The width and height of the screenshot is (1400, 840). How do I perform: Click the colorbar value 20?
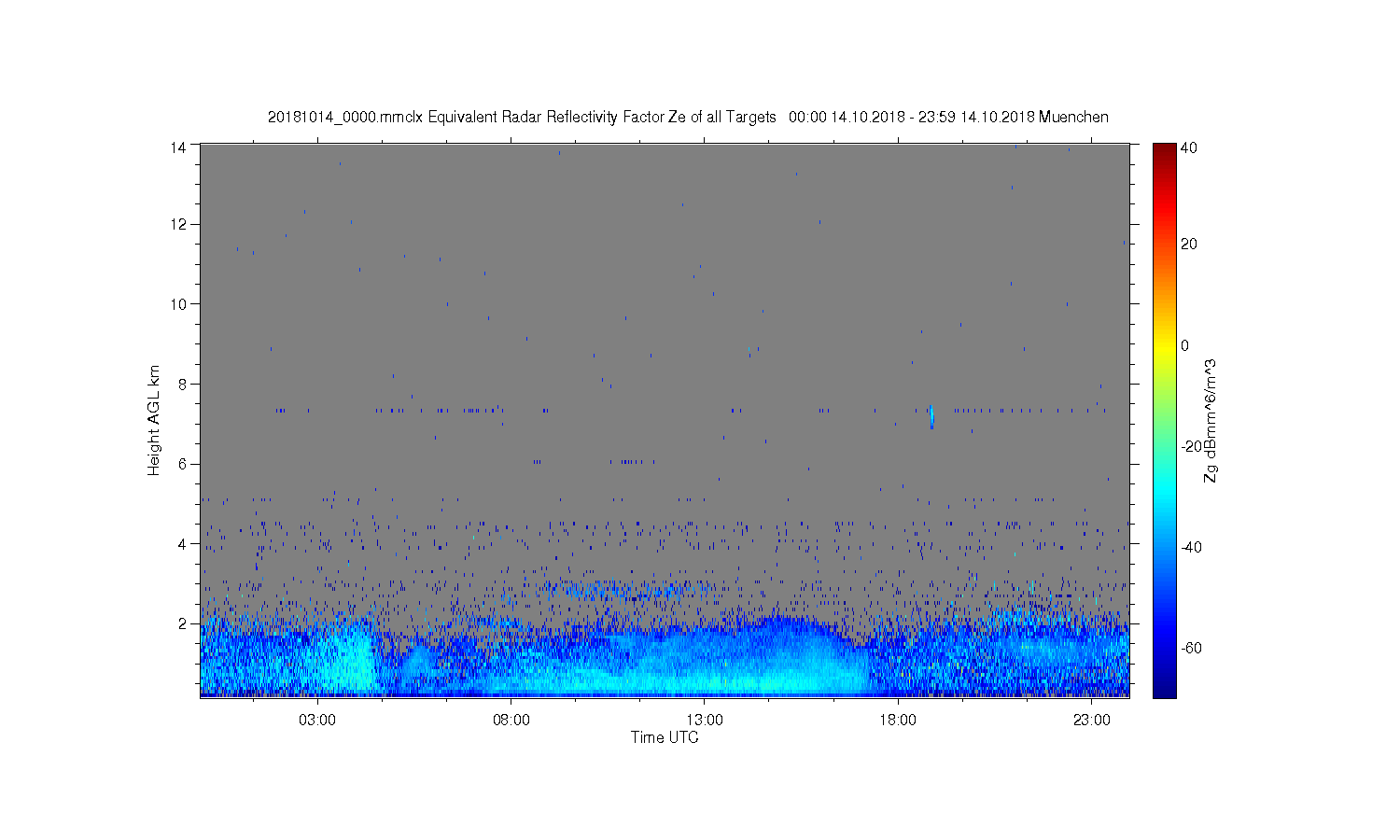(1189, 245)
